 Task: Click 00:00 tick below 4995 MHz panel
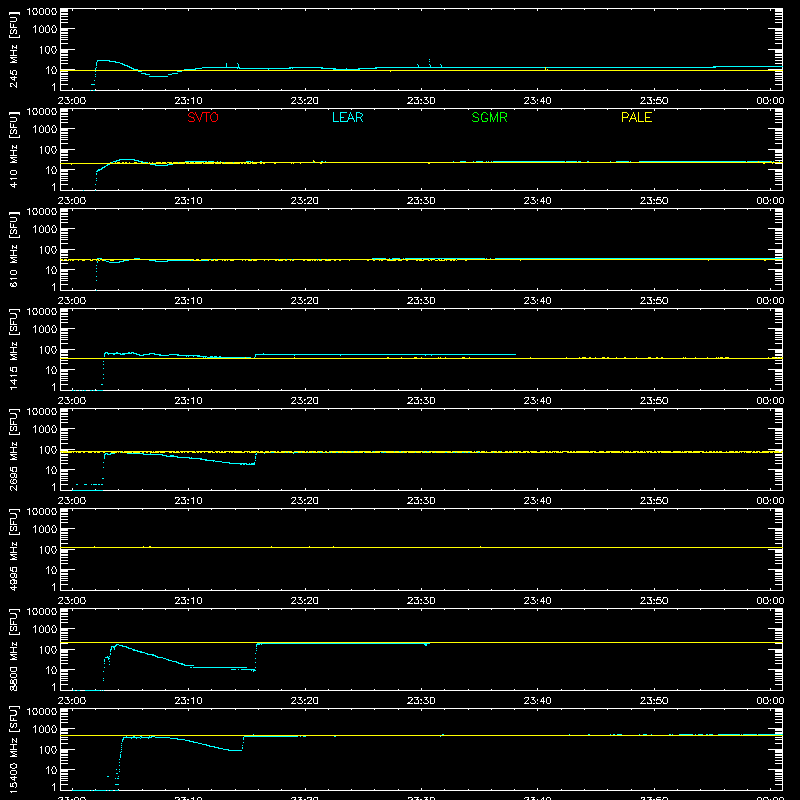[x=770, y=601]
